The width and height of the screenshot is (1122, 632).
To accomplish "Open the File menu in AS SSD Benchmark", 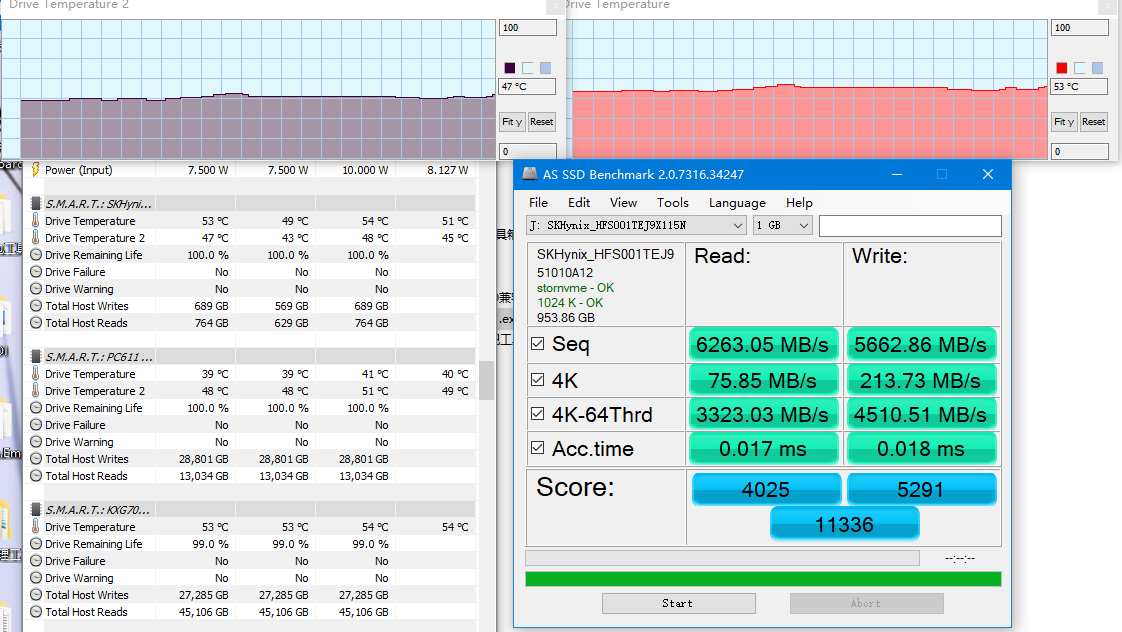I will tap(538, 203).
